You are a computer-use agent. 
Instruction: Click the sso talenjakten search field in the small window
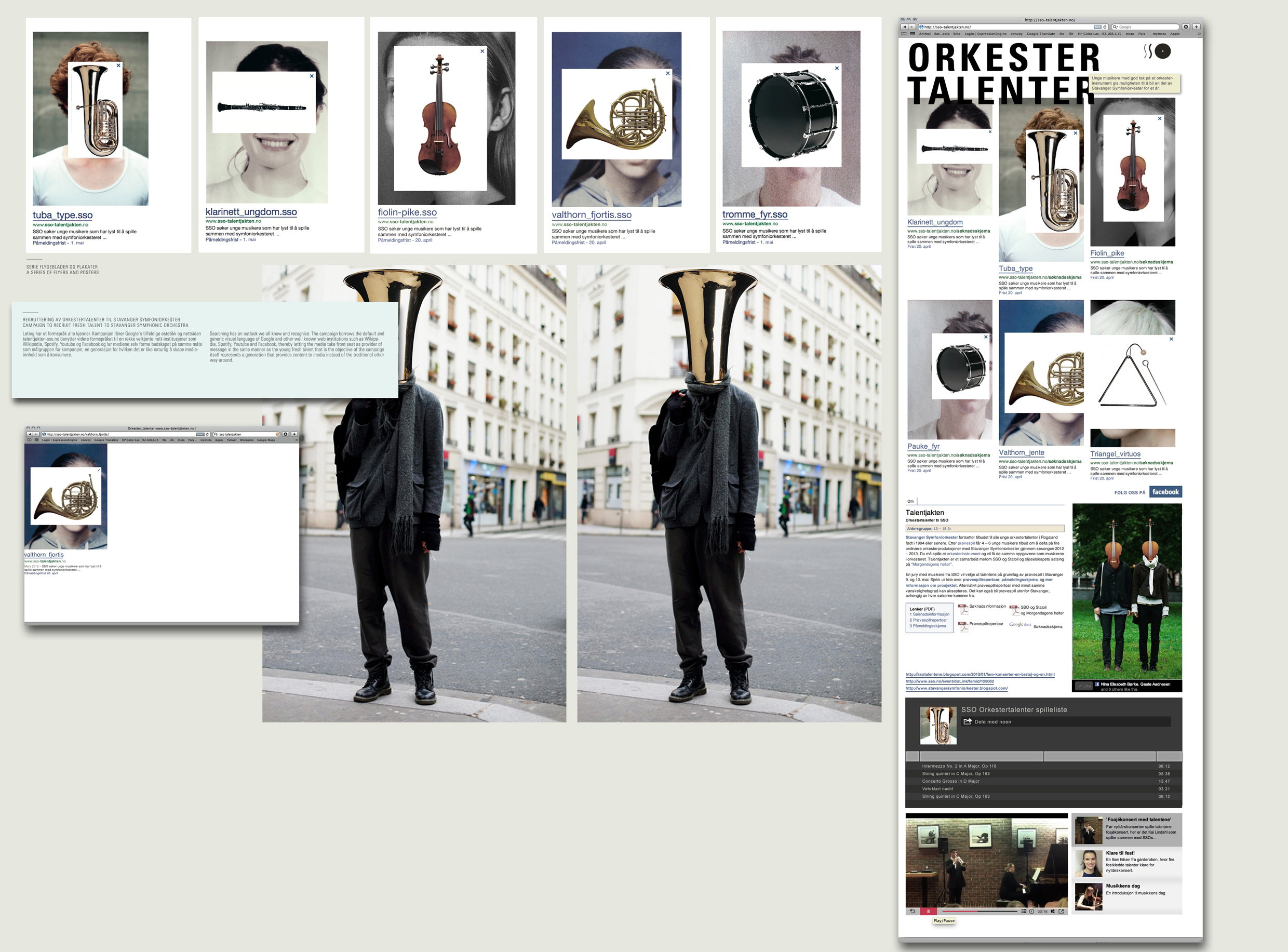pos(247,435)
